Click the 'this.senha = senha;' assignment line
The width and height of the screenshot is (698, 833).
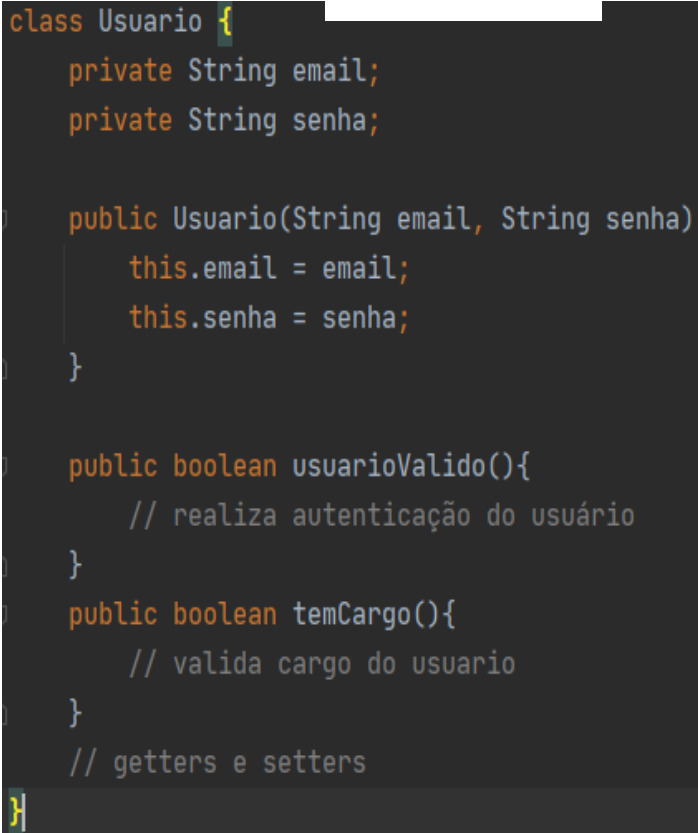tap(269, 318)
